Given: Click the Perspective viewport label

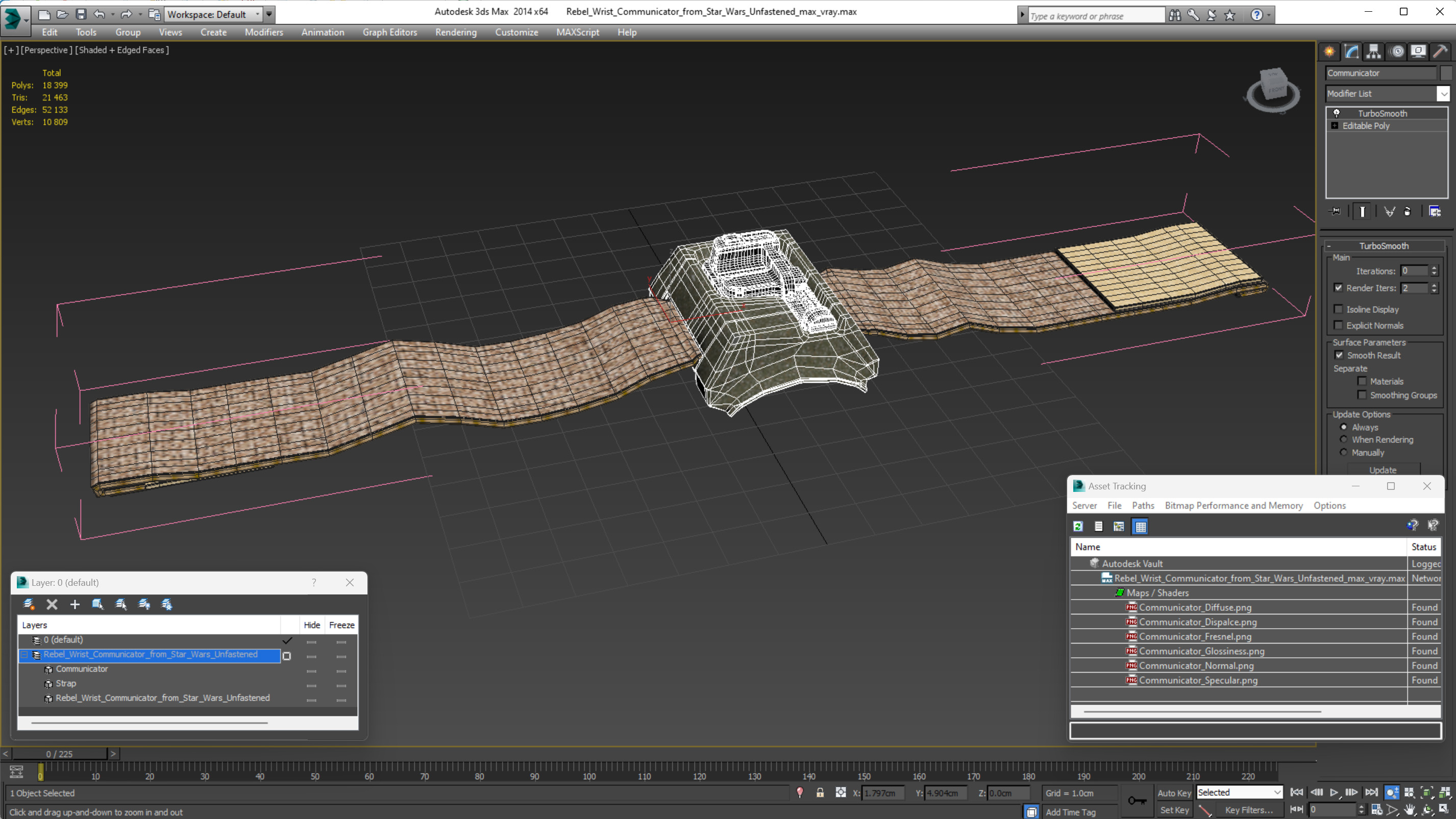Looking at the screenshot, I should tap(46, 49).
